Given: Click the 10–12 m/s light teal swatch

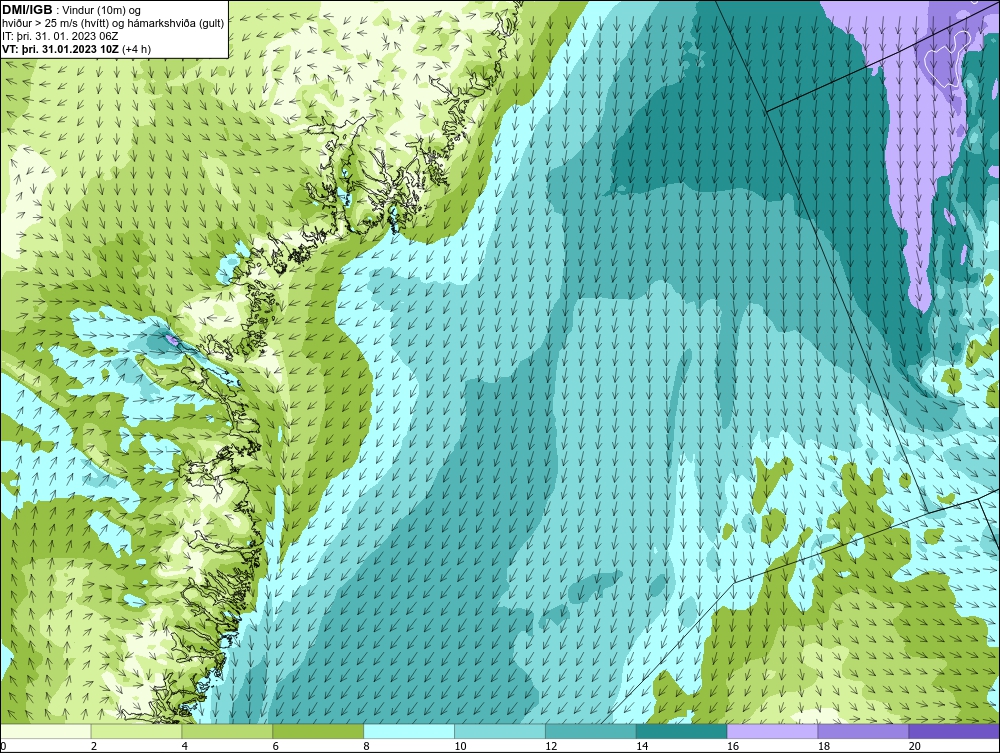Looking at the screenshot, I should click(500, 731).
